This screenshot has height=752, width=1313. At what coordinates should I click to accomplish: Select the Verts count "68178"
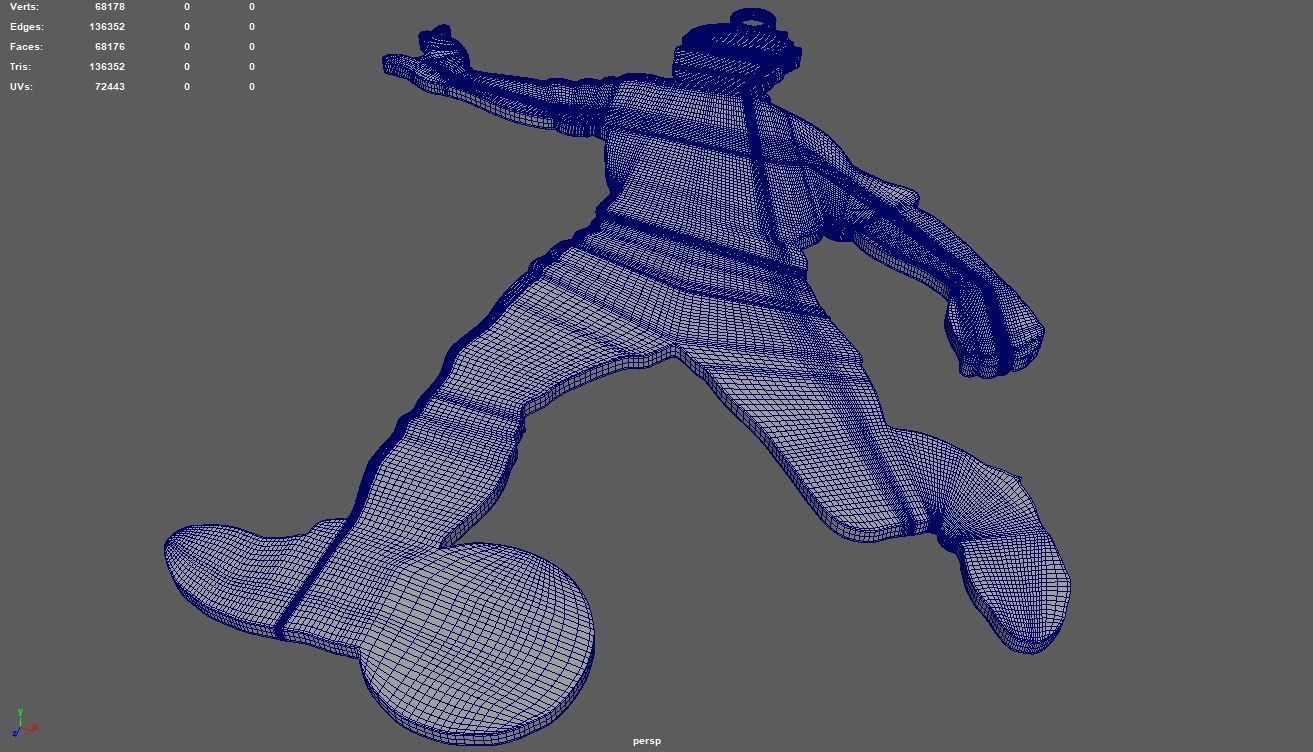(110, 6)
